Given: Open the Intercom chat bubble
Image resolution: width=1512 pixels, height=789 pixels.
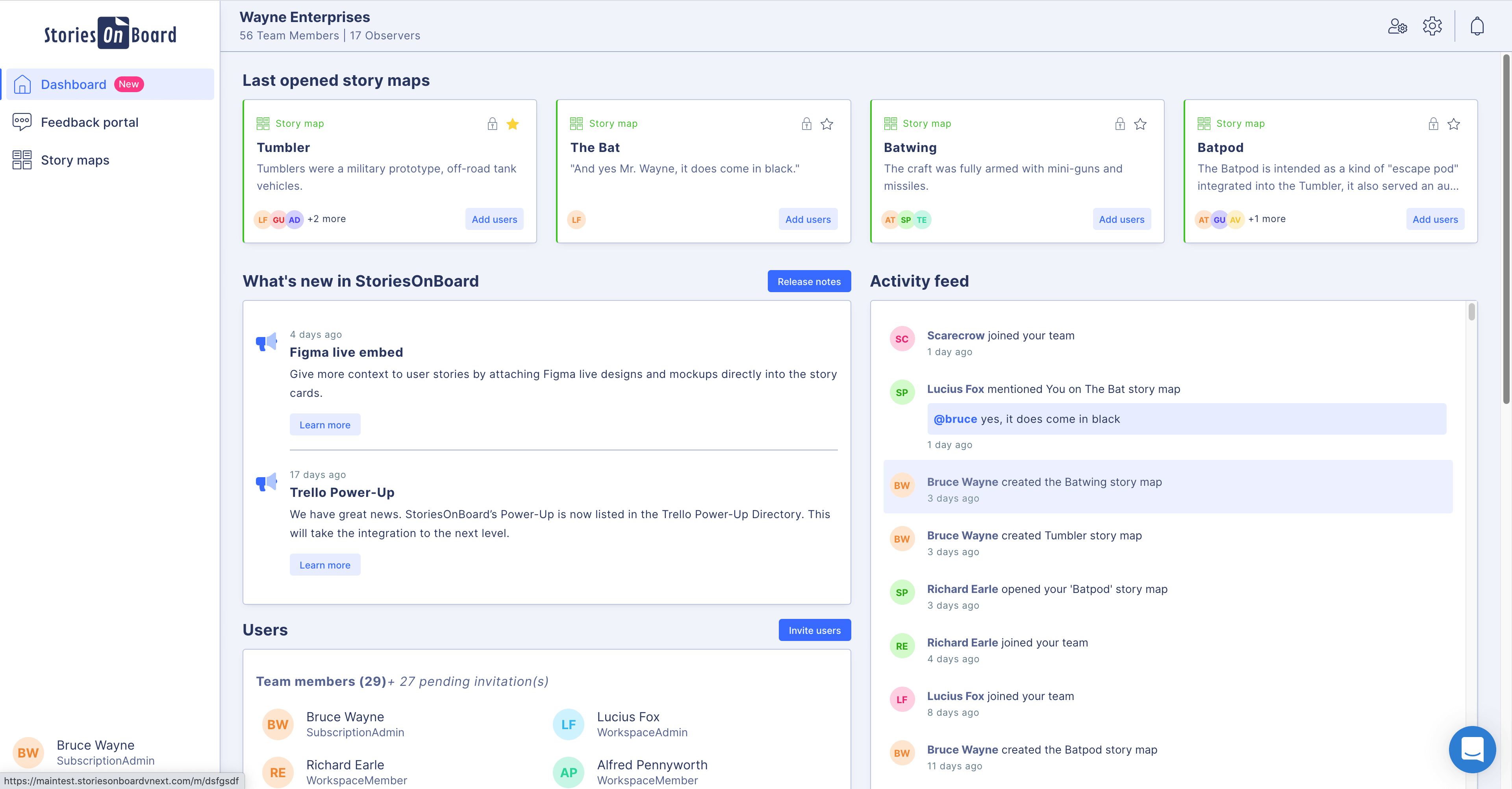Looking at the screenshot, I should point(1472,750).
